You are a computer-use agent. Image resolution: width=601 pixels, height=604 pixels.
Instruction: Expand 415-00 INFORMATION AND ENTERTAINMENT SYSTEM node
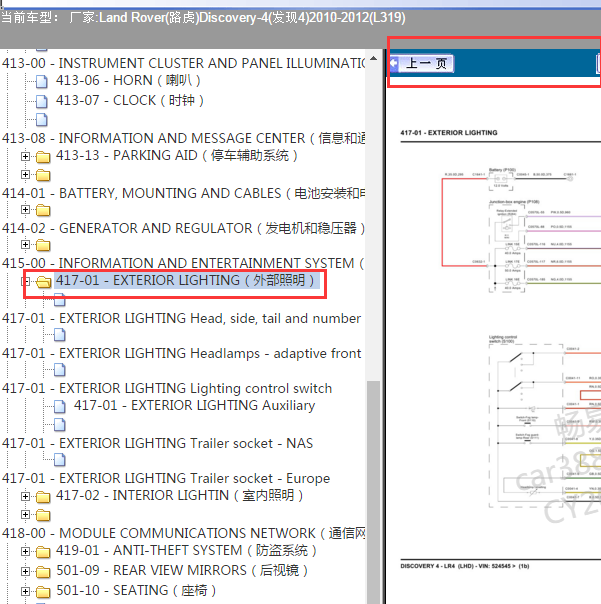click(25, 245)
